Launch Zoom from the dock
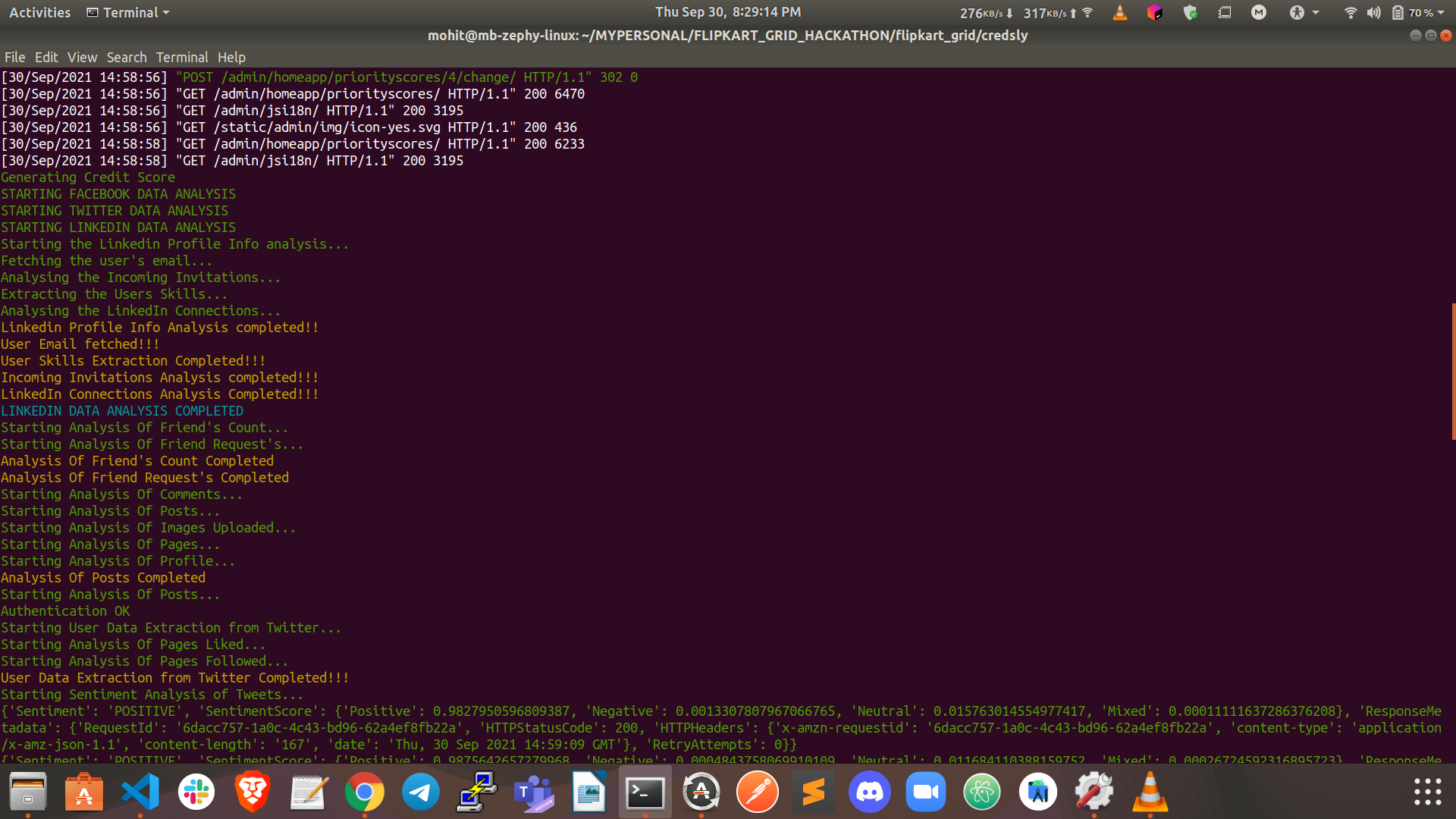 pyautogui.click(x=926, y=792)
